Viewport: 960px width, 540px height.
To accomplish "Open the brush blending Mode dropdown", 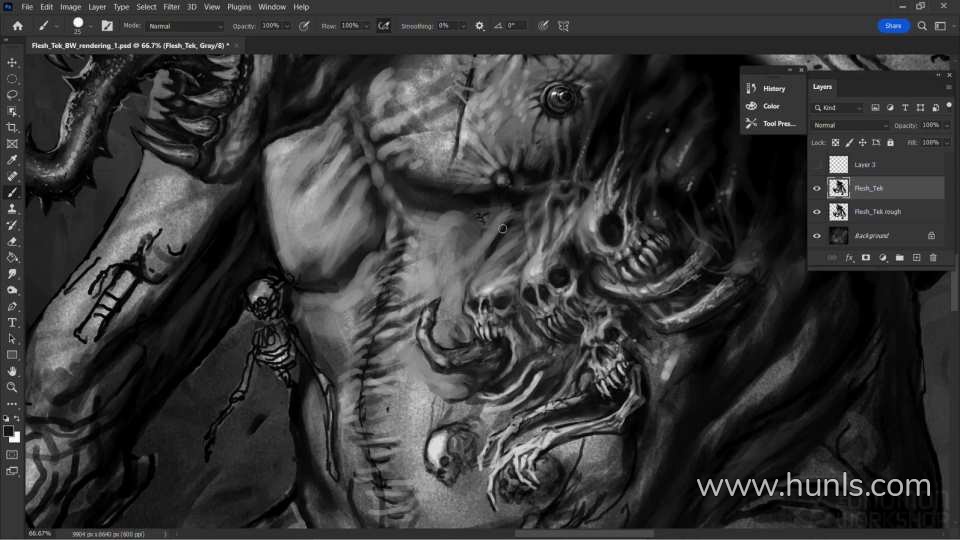I will (185, 26).
